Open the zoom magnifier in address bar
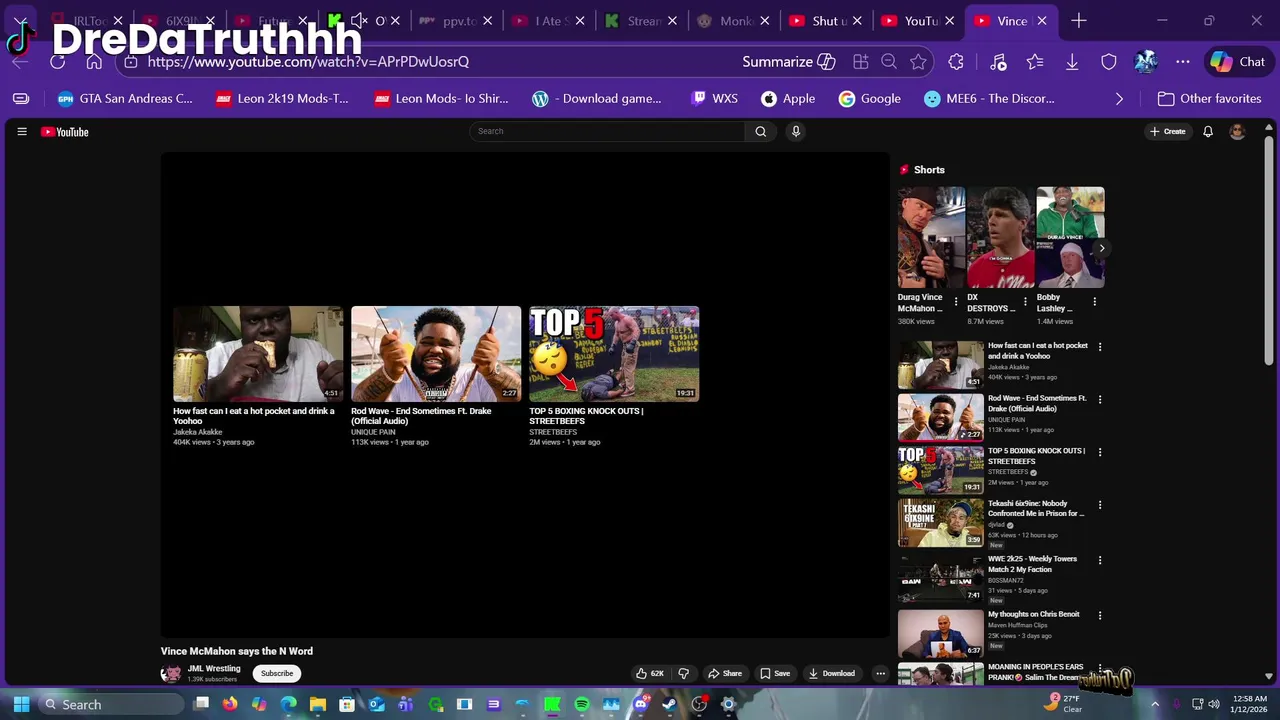The height and width of the screenshot is (720, 1280). coord(889,61)
